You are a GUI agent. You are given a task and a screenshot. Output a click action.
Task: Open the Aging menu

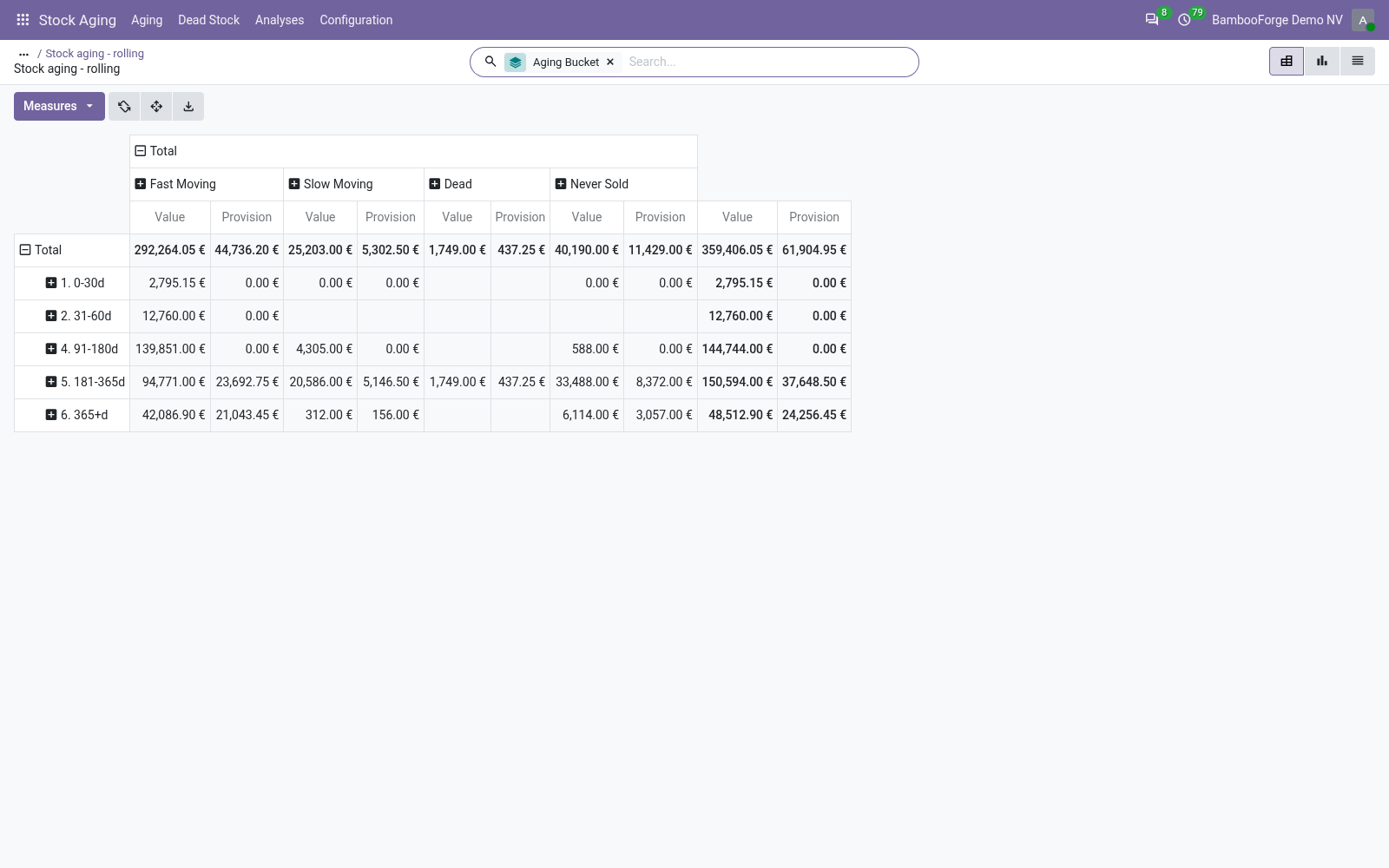click(147, 20)
